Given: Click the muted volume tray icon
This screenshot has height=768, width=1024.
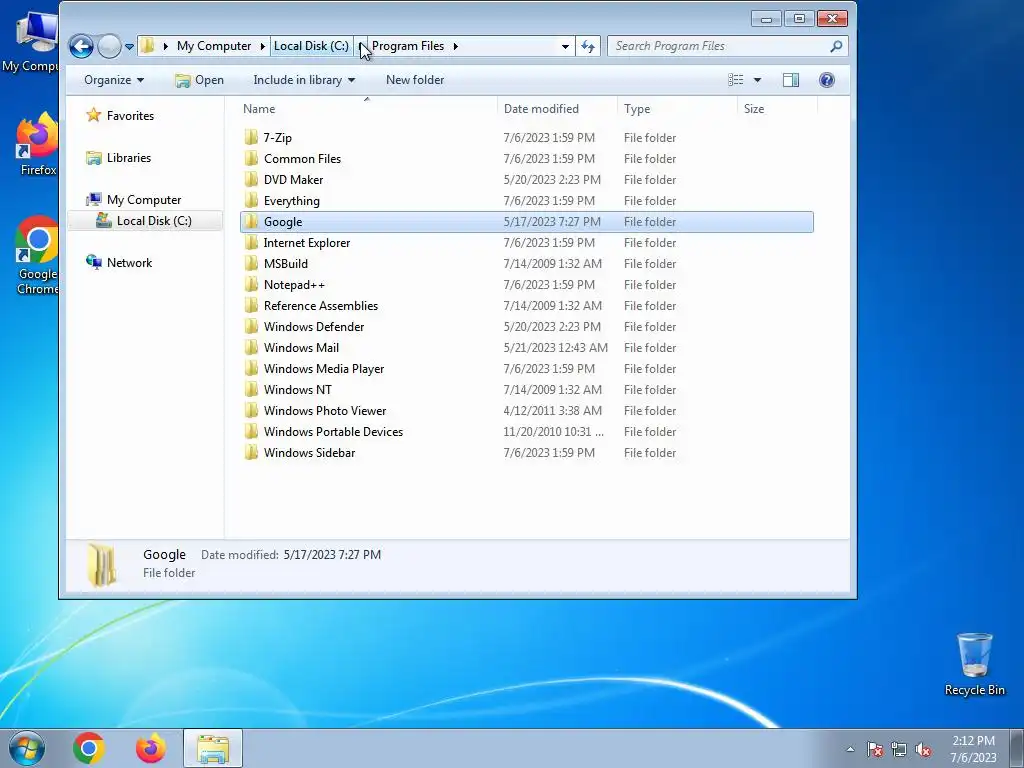Looking at the screenshot, I should coord(923,749).
